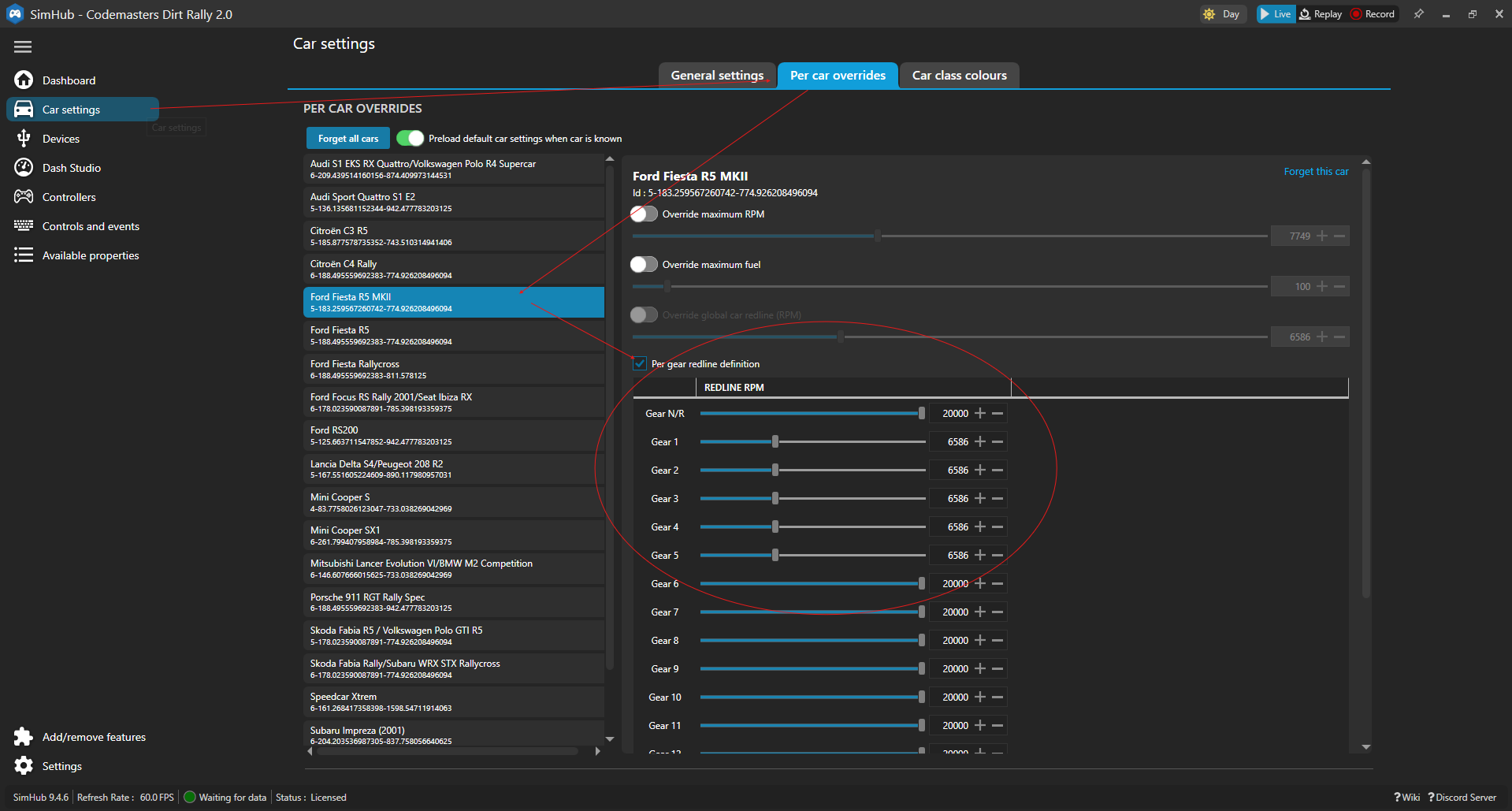Open Controllers gamepad icon
Screen dimensions: 1512x811
point(24,196)
